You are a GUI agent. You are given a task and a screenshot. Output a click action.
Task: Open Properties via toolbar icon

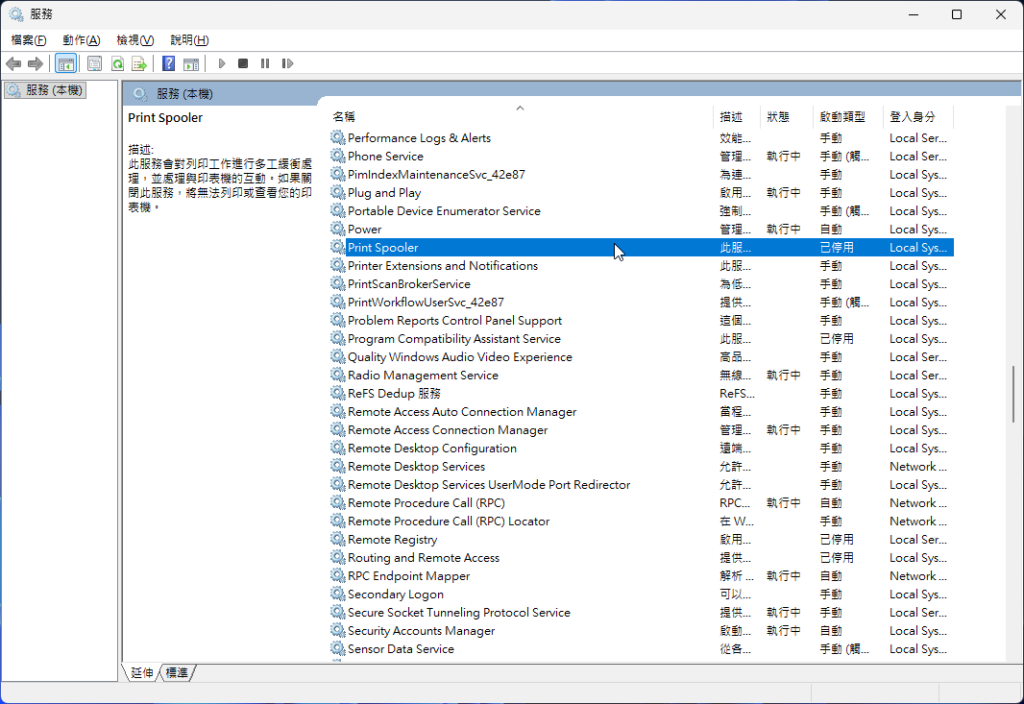pos(95,64)
